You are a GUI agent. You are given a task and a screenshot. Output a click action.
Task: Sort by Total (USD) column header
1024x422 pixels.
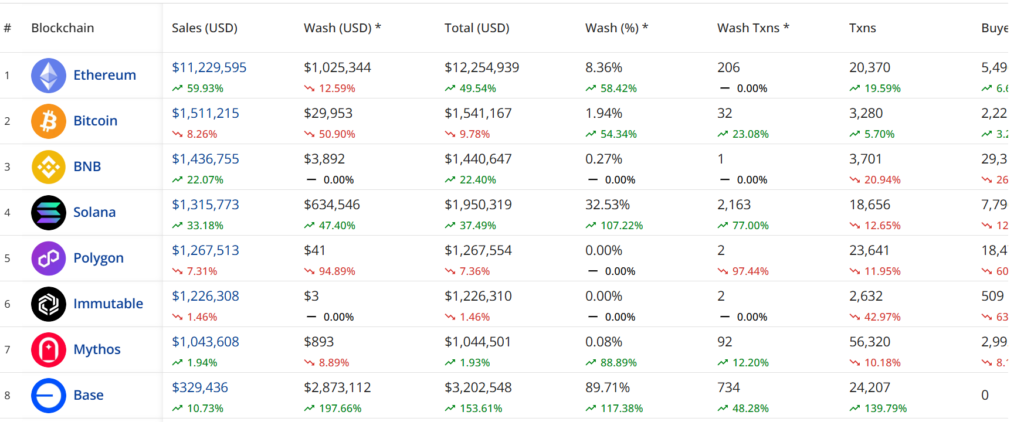coord(479,28)
